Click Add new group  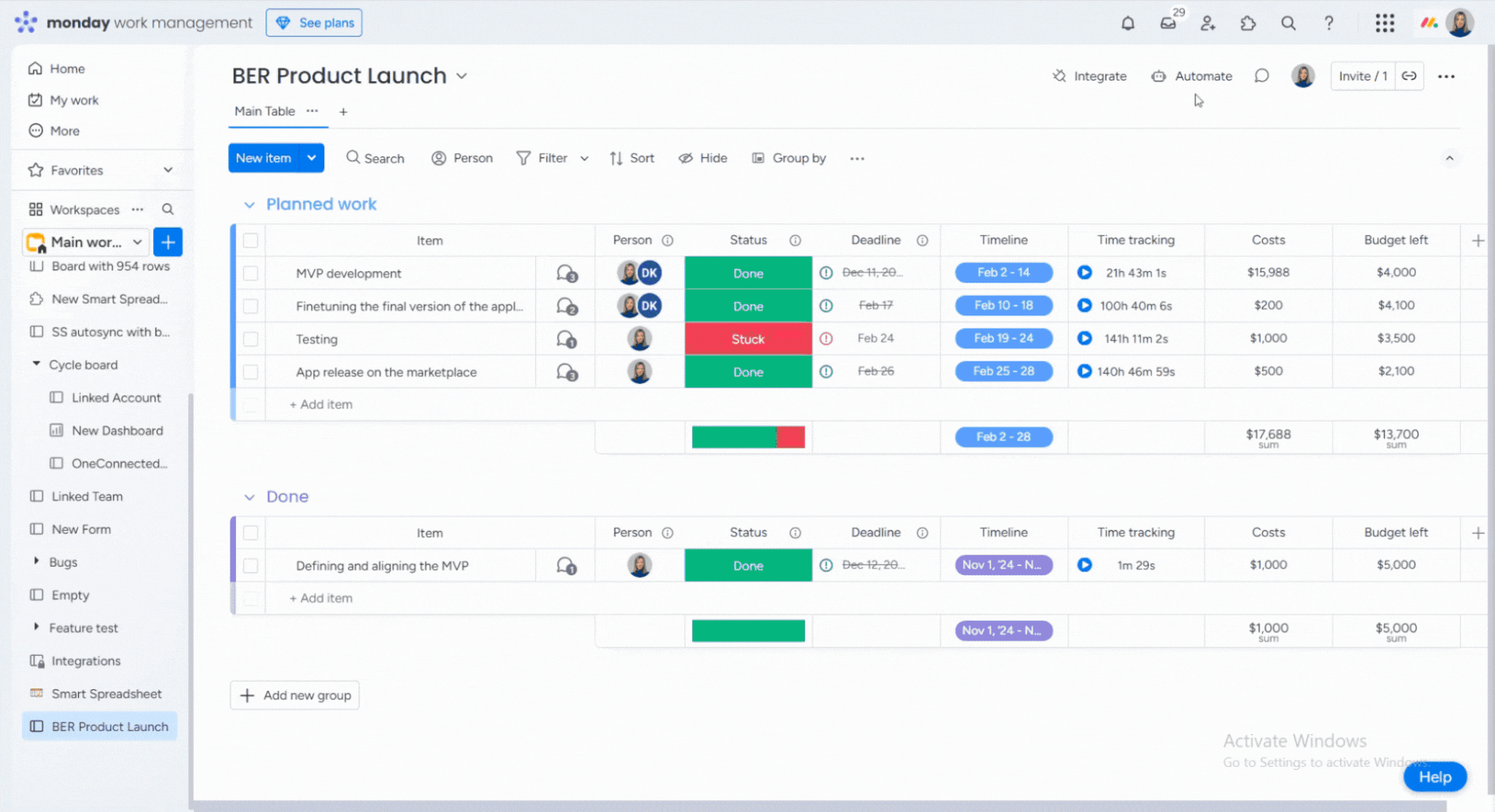(x=294, y=695)
